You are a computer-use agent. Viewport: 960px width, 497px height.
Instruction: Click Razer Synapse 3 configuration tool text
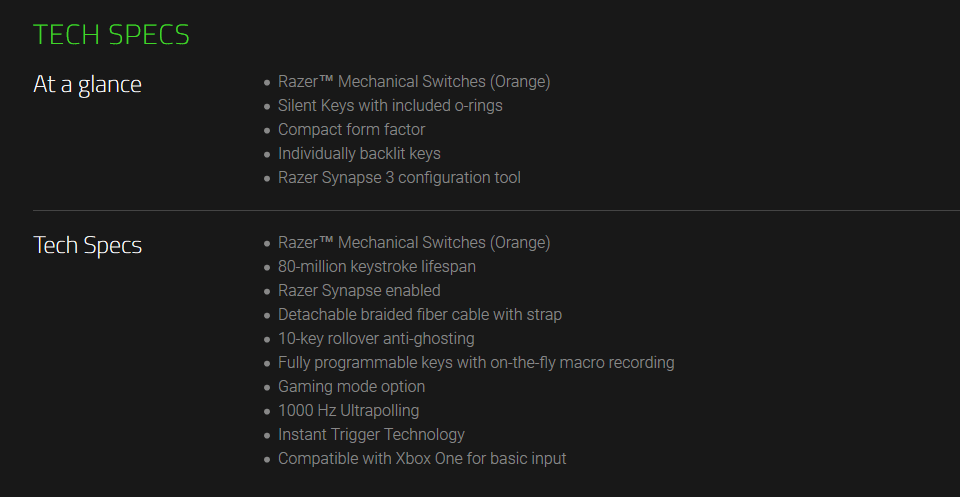399,178
